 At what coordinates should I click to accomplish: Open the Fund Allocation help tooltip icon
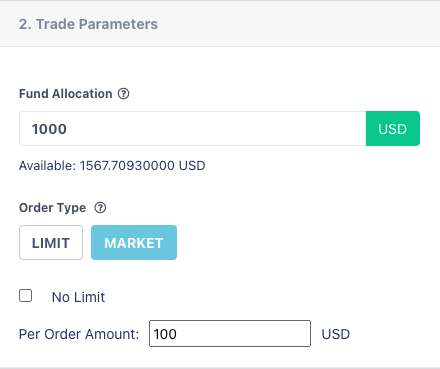(x=123, y=94)
